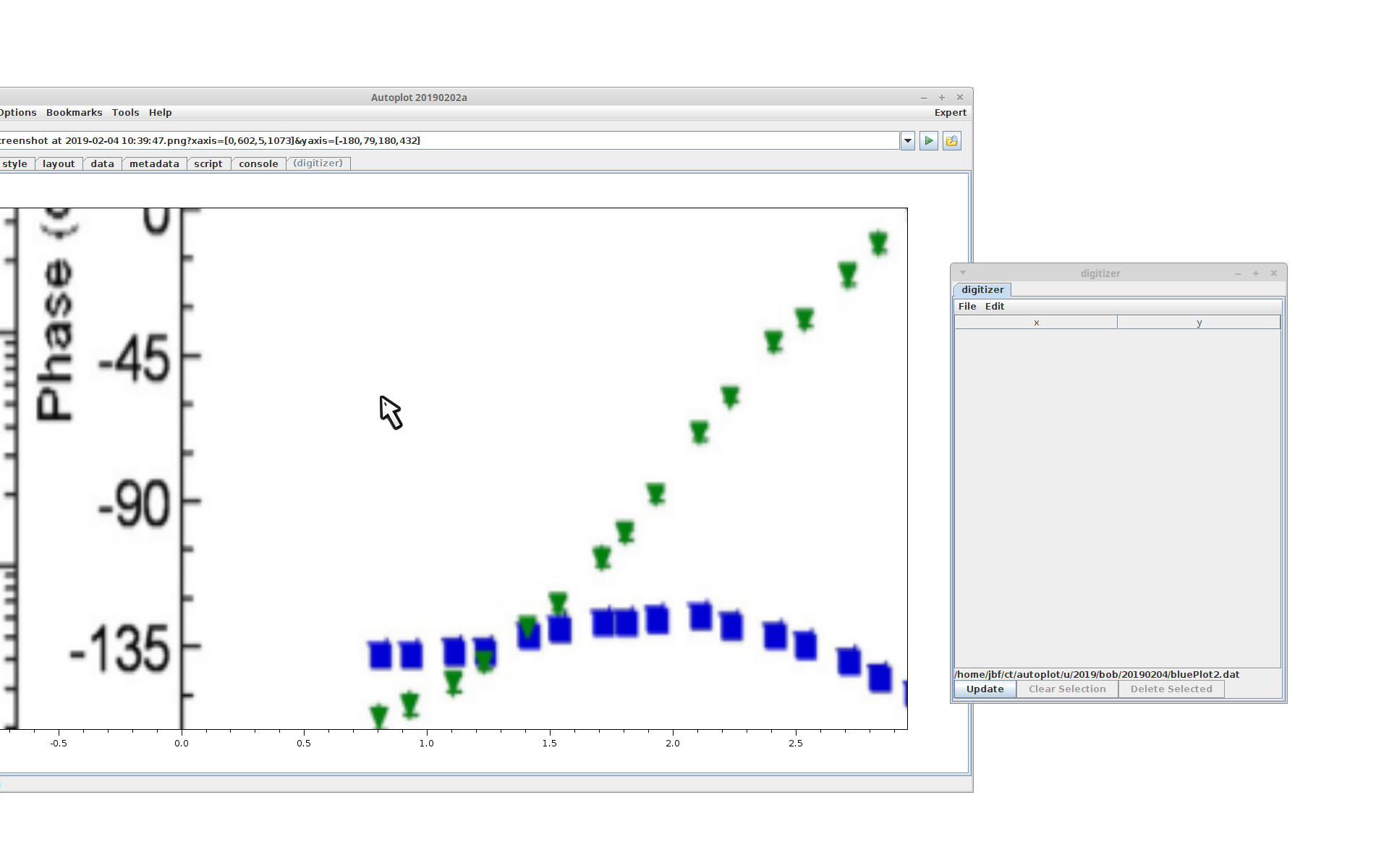Open the digitizer panel's File menu
Image resolution: width=1389 pixels, height=868 pixels.
coord(967,307)
